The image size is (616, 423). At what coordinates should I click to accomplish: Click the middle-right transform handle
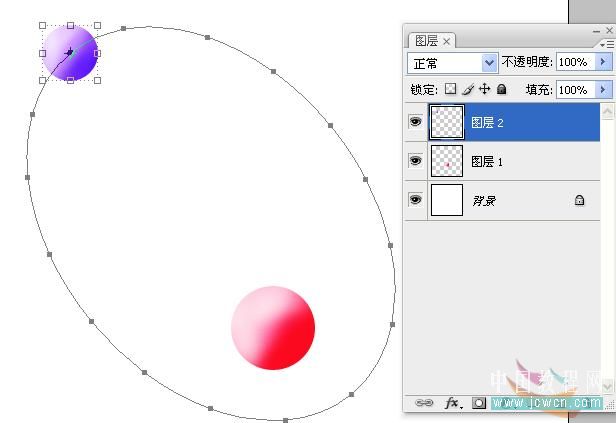(x=97, y=53)
